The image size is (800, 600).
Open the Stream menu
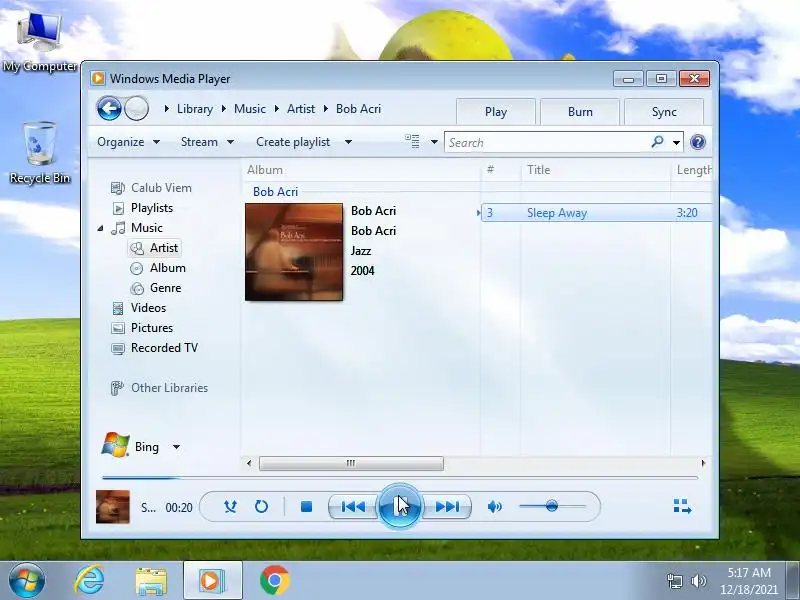pos(207,142)
